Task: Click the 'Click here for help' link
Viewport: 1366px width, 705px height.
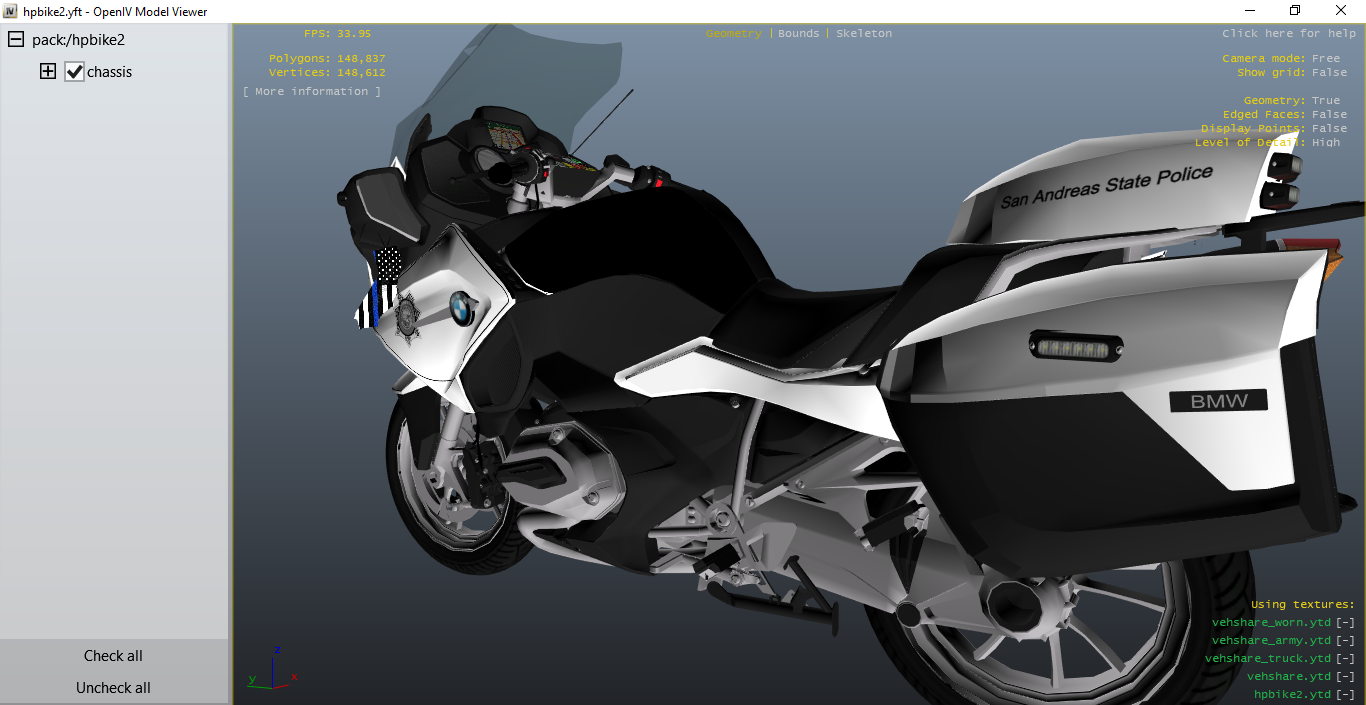Action: pos(1289,33)
